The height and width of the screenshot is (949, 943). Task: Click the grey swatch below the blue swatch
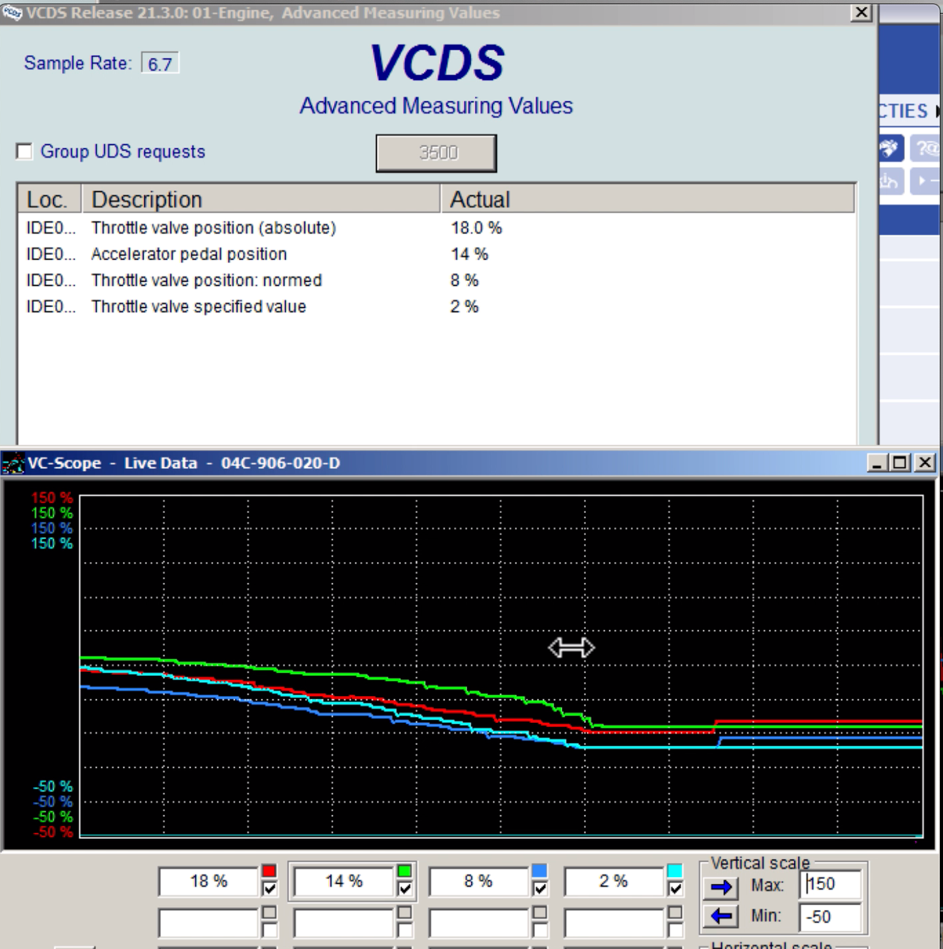(x=539, y=913)
